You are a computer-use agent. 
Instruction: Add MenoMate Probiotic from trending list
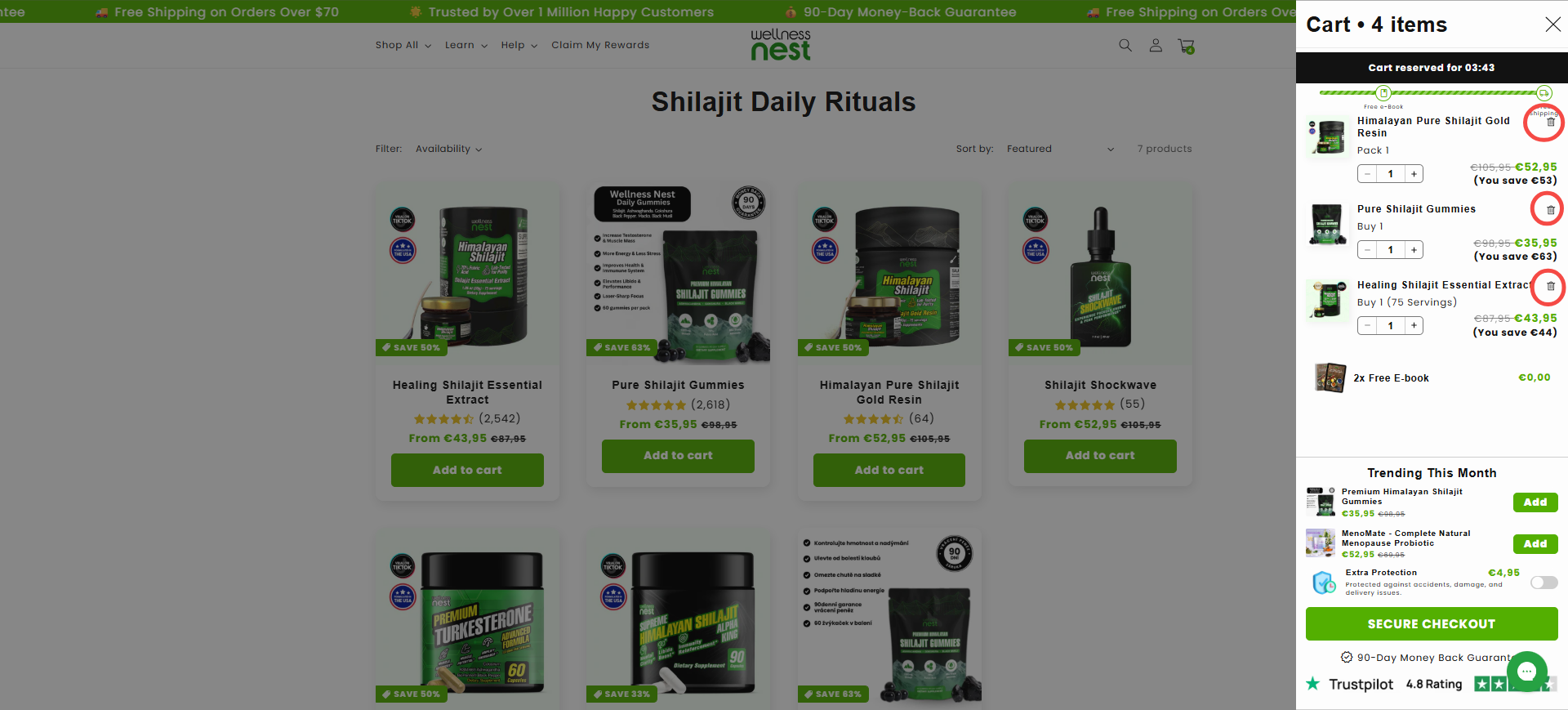point(1535,544)
